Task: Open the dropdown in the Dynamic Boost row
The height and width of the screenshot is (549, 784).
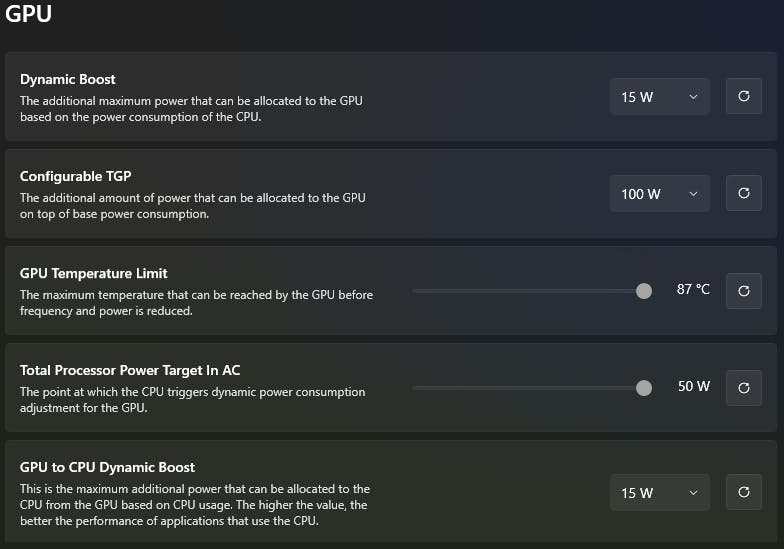Action: pyautogui.click(x=659, y=97)
